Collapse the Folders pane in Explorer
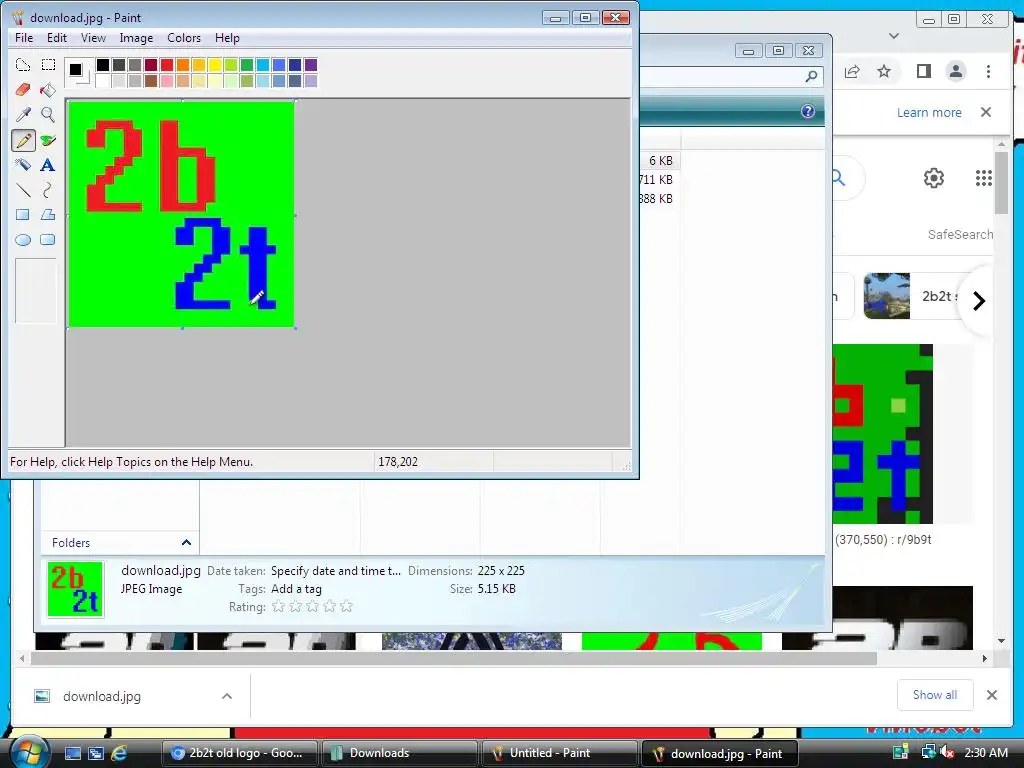The image size is (1024, 768). tap(186, 543)
